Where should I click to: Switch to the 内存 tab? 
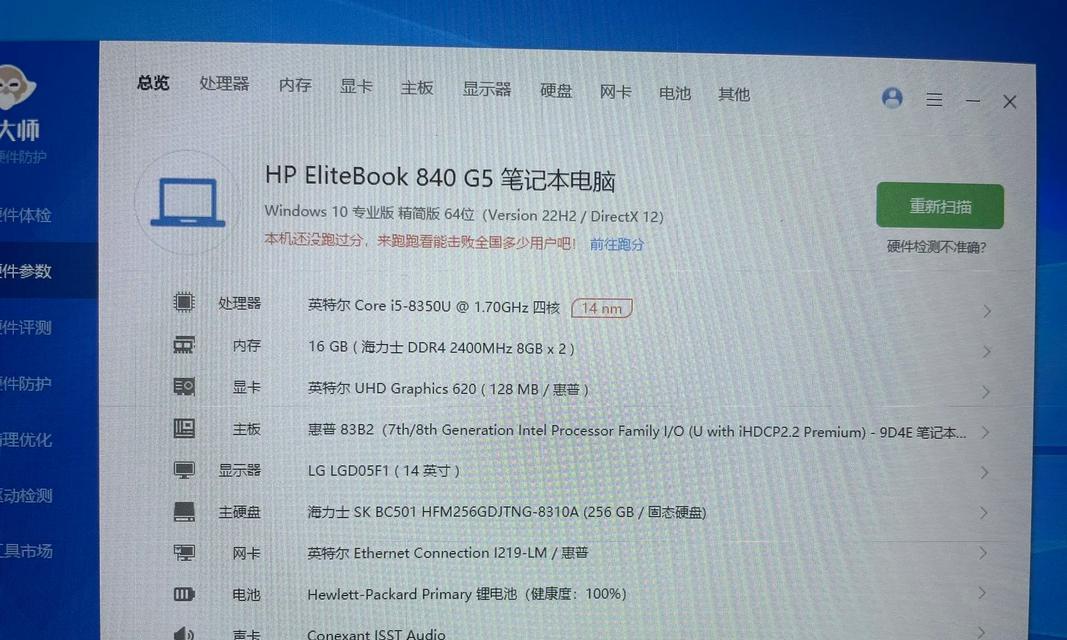click(295, 85)
